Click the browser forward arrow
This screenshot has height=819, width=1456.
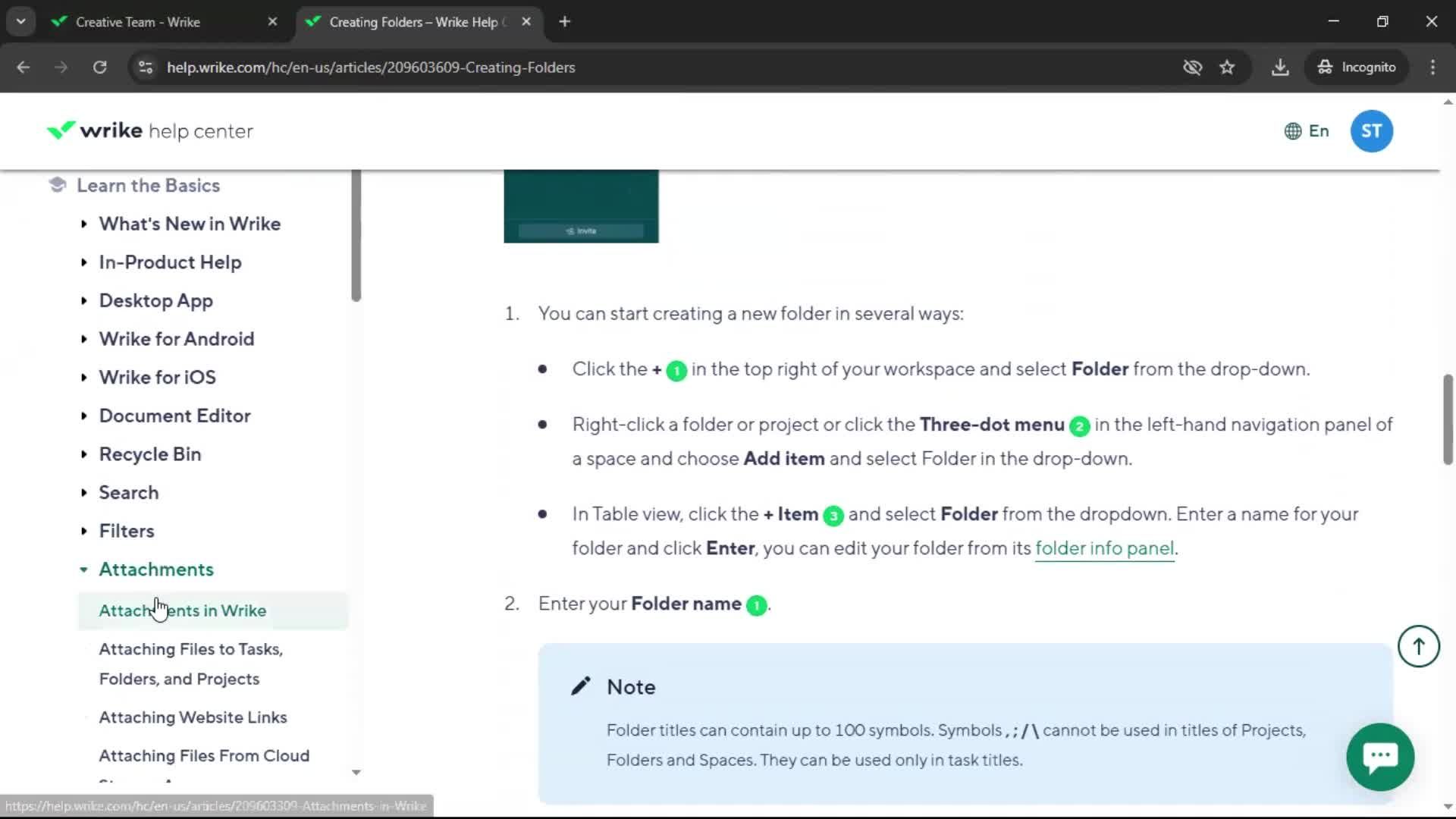pos(61,67)
